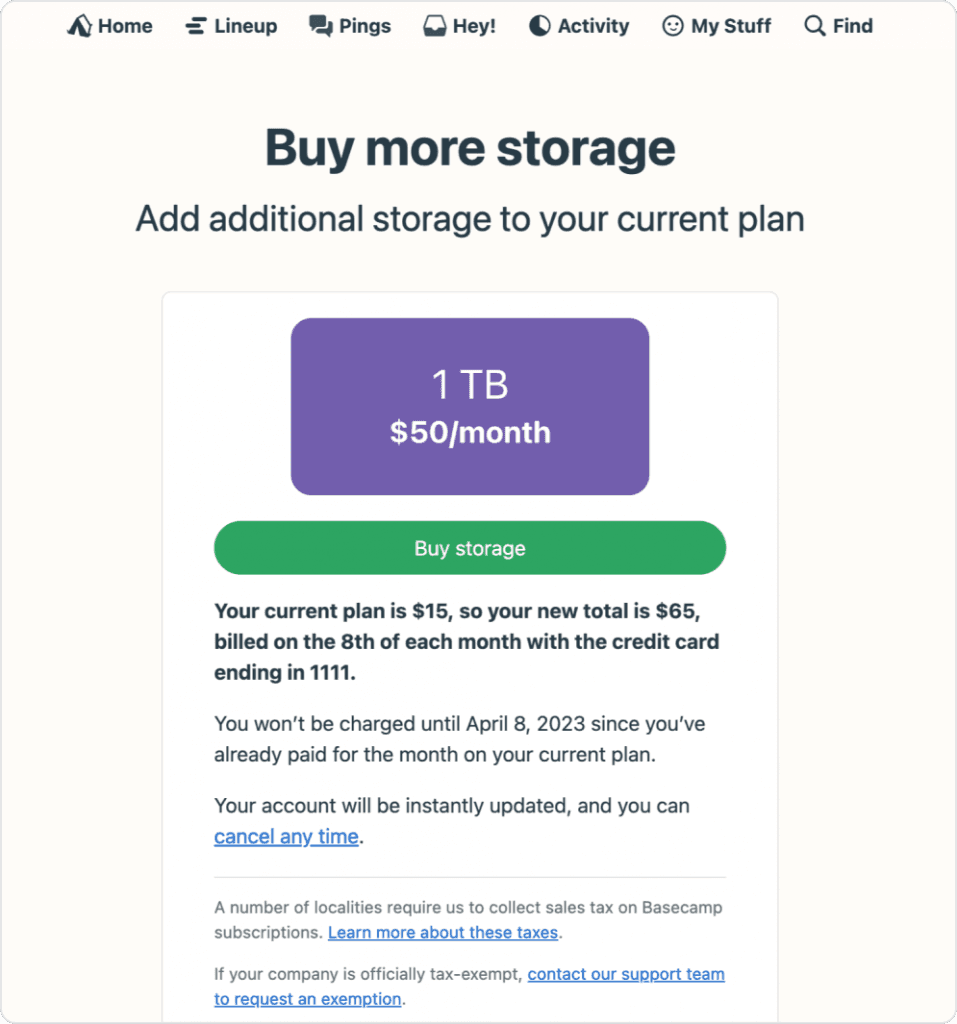Click 'contact our support team' exemption link
957x1024 pixels.
(x=626, y=974)
